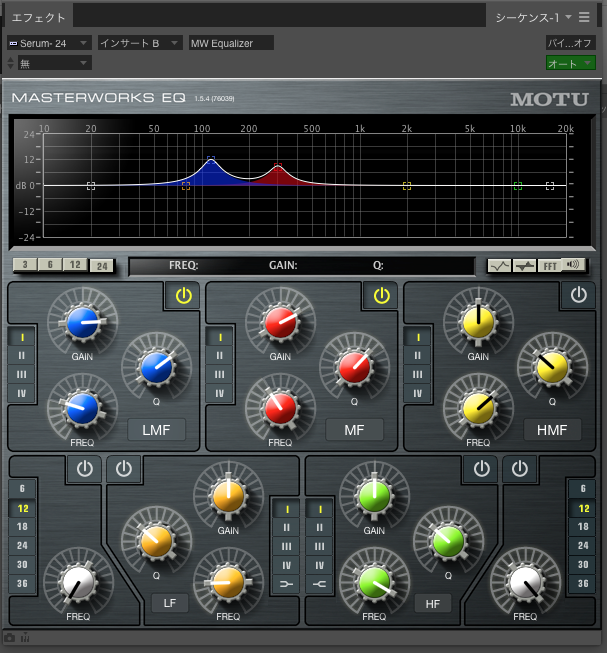
Task: Click the red MF frequency knob
Action: 280,409
